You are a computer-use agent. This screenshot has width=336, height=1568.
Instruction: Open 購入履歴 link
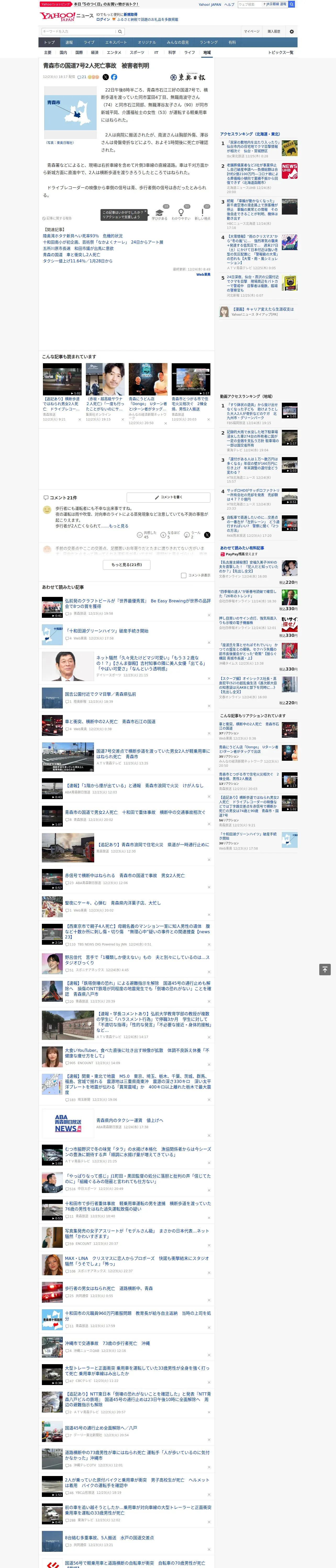[274, 32]
